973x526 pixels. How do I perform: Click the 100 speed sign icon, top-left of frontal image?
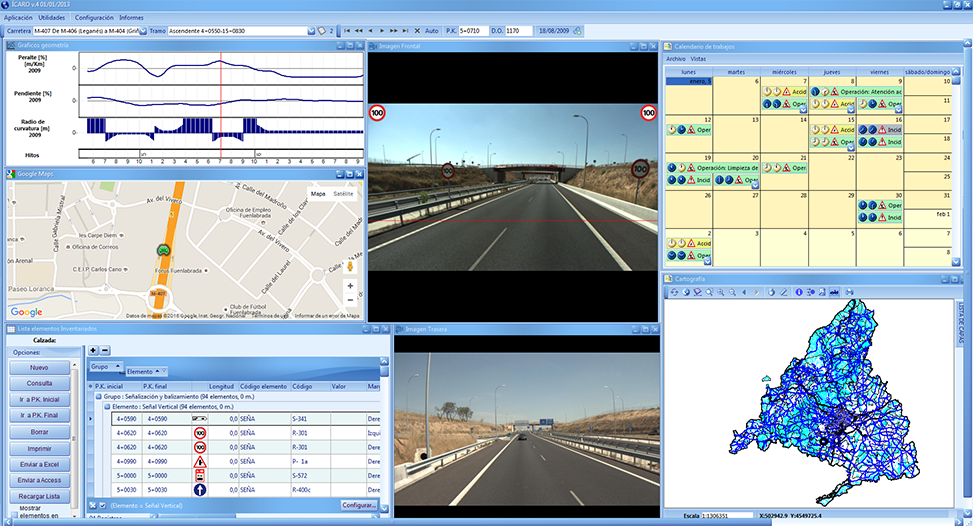point(377,113)
